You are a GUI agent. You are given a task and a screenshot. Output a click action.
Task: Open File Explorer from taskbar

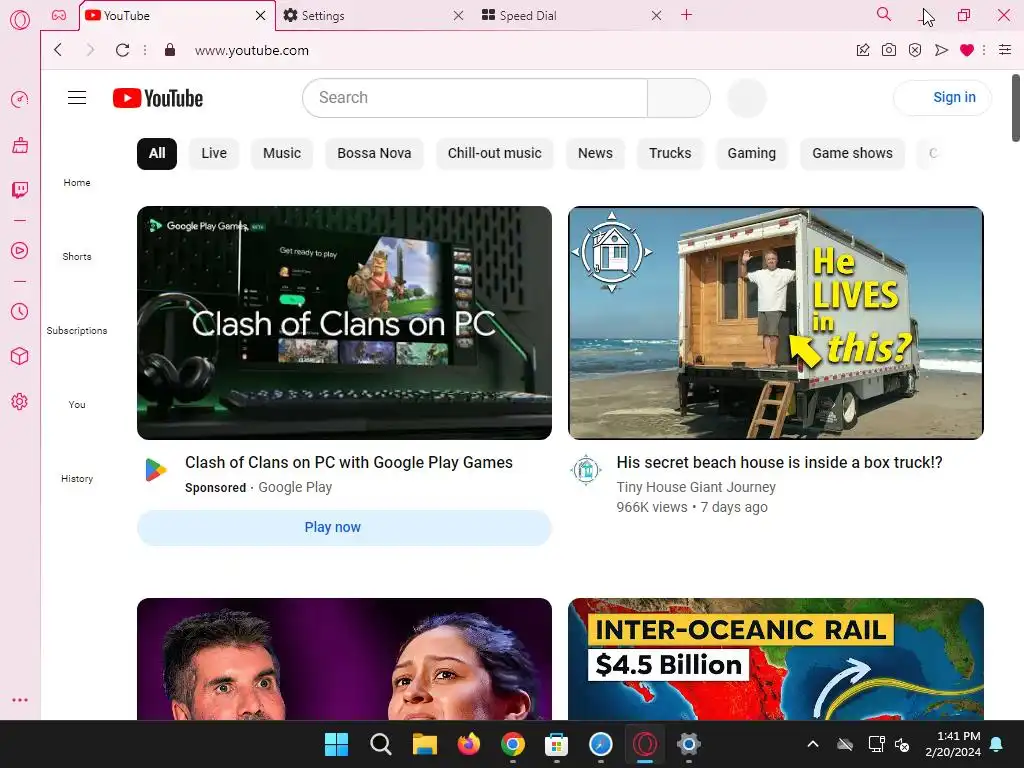pyautogui.click(x=424, y=744)
